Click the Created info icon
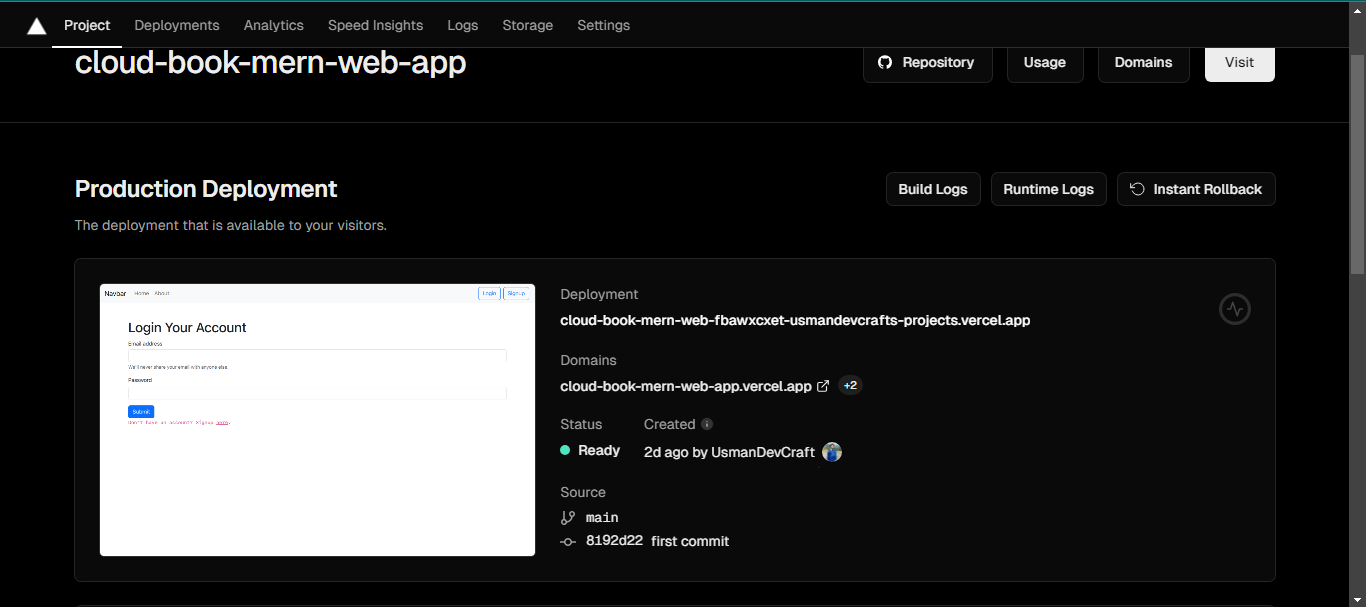Image resolution: width=1366 pixels, height=607 pixels. (x=707, y=424)
